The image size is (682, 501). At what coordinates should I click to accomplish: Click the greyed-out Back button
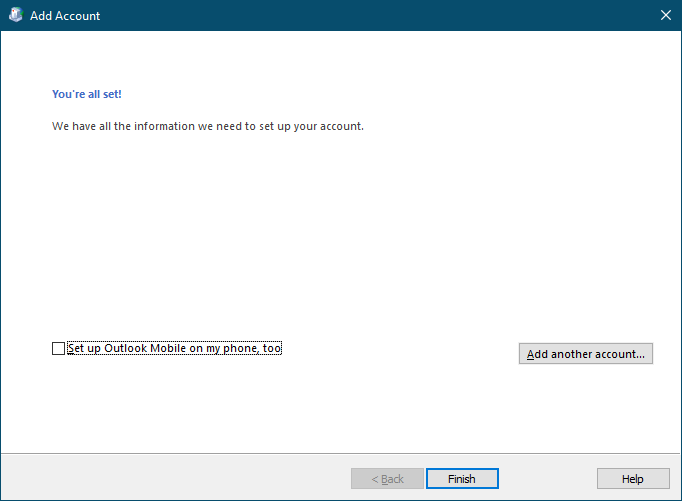tap(388, 479)
